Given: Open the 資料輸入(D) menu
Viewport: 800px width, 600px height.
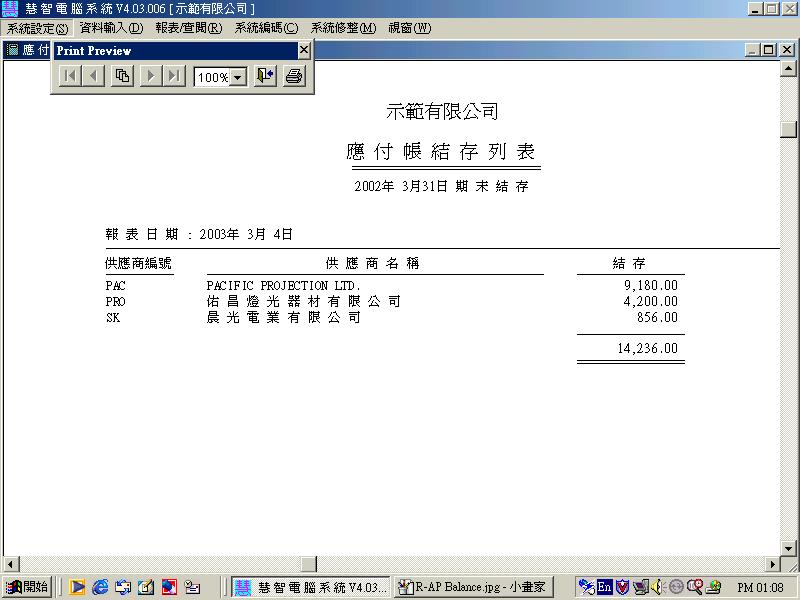Looking at the screenshot, I should point(111,28).
